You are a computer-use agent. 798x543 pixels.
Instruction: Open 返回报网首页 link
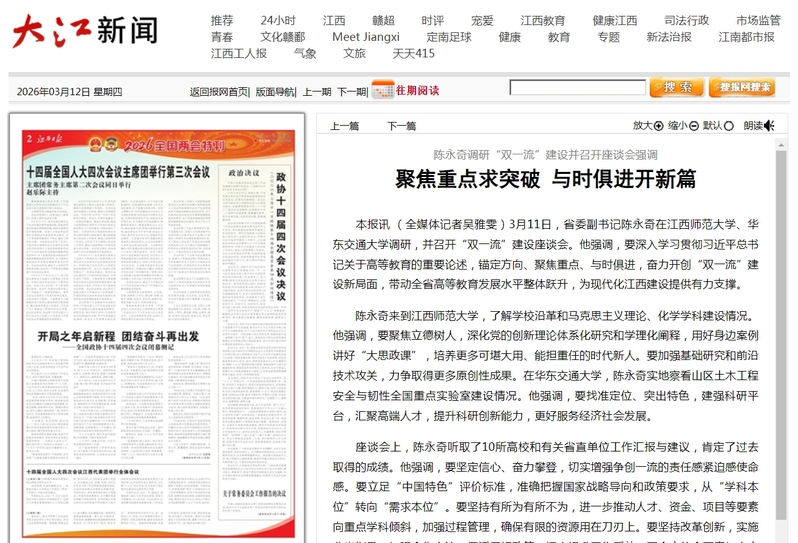pyautogui.click(x=219, y=91)
